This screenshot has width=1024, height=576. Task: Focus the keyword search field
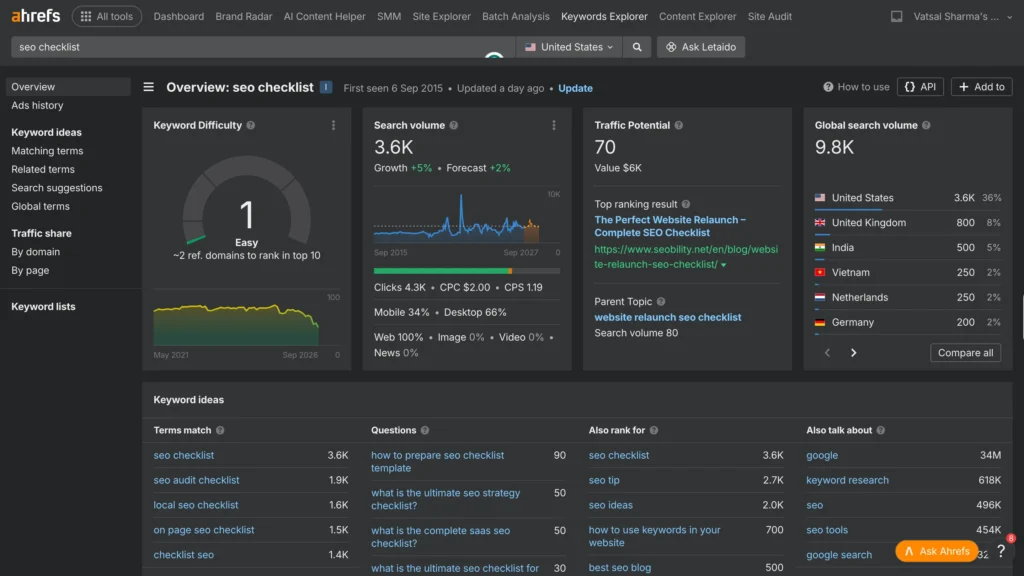coord(261,47)
